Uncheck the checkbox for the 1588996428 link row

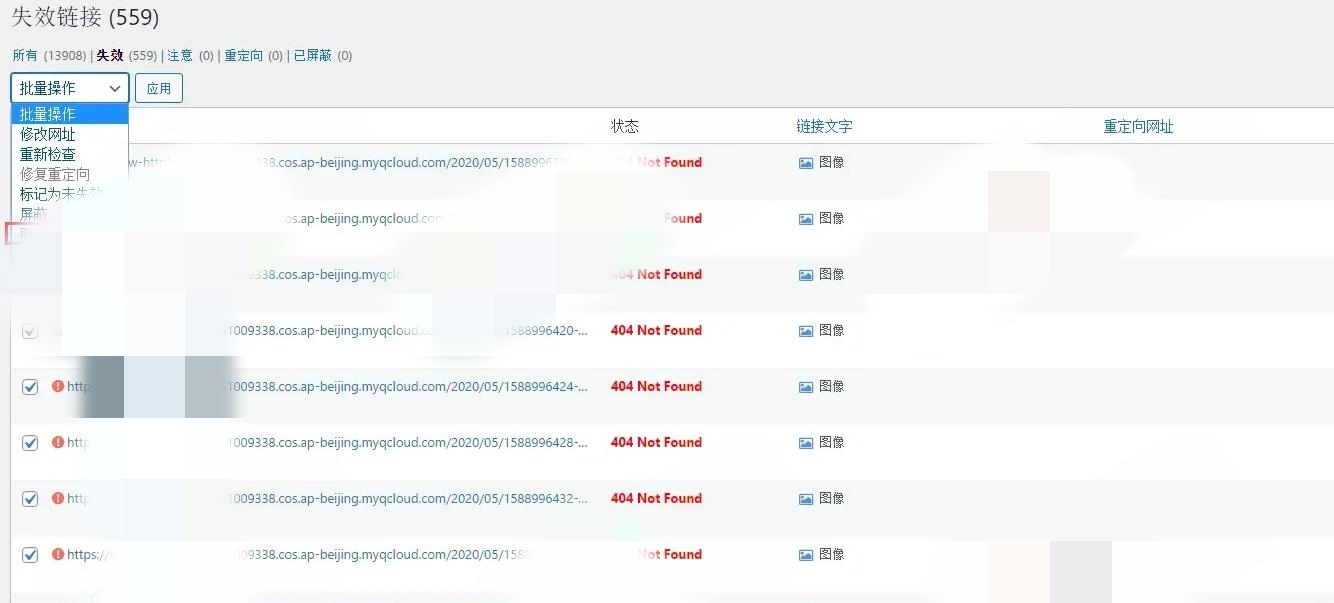click(x=30, y=443)
